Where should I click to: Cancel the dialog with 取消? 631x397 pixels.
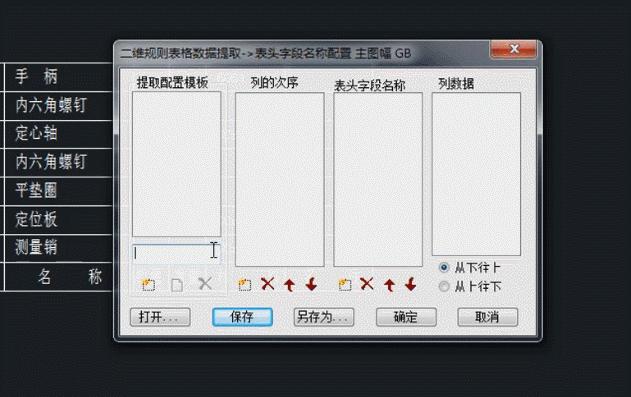pyautogui.click(x=487, y=317)
